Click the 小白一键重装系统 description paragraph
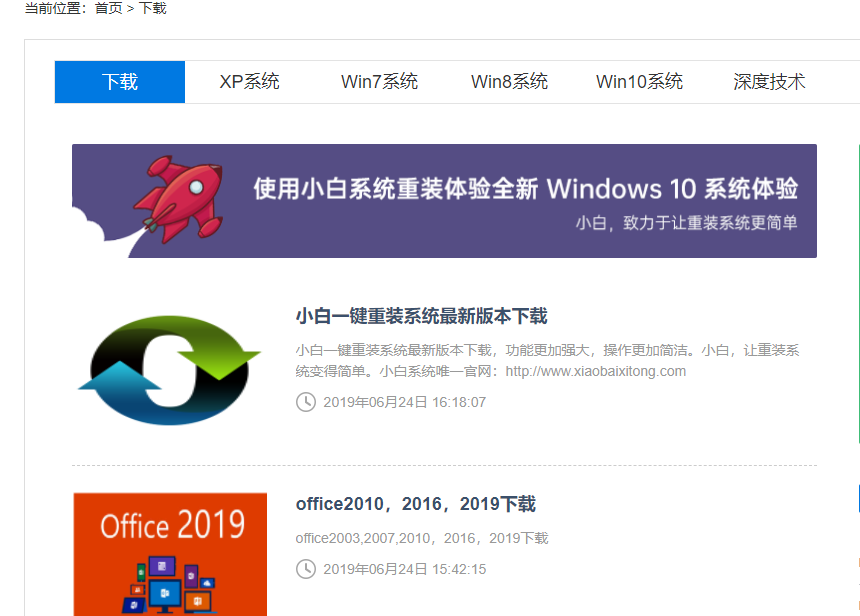This screenshot has height=616, width=860. (547, 360)
